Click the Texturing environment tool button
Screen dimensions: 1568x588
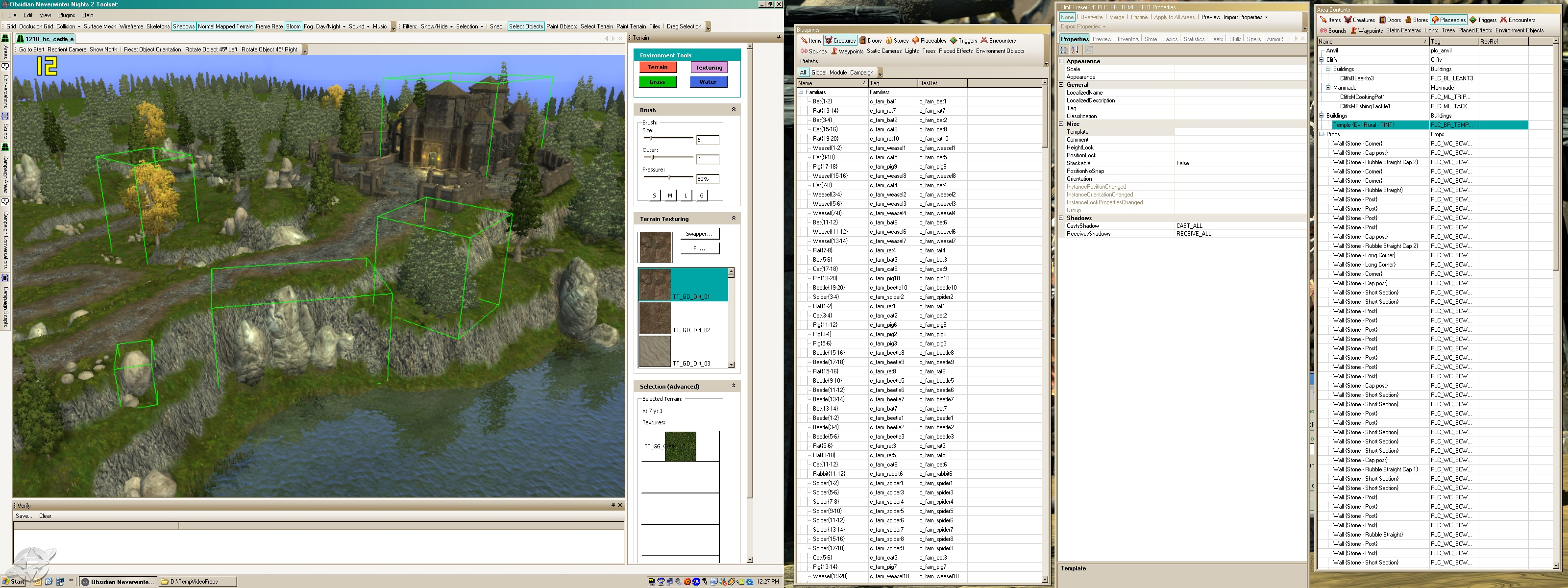coord(709,67)
